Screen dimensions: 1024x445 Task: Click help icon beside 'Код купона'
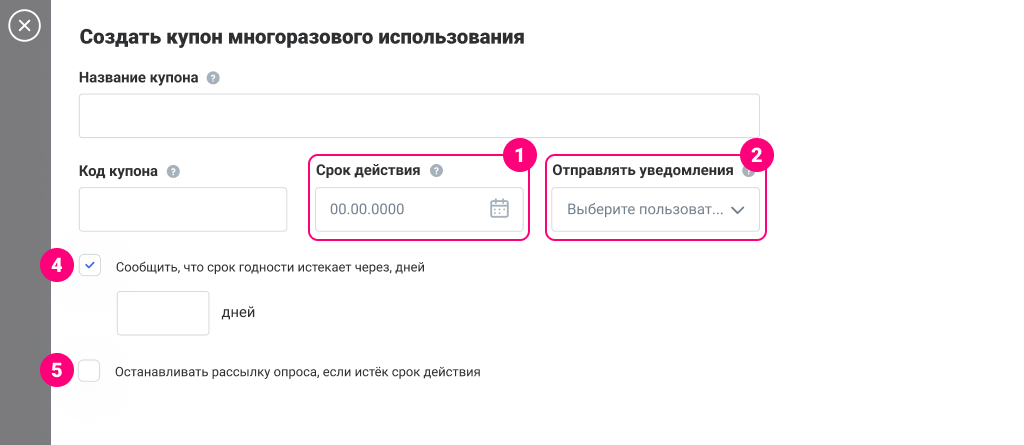tap(173, 171)
